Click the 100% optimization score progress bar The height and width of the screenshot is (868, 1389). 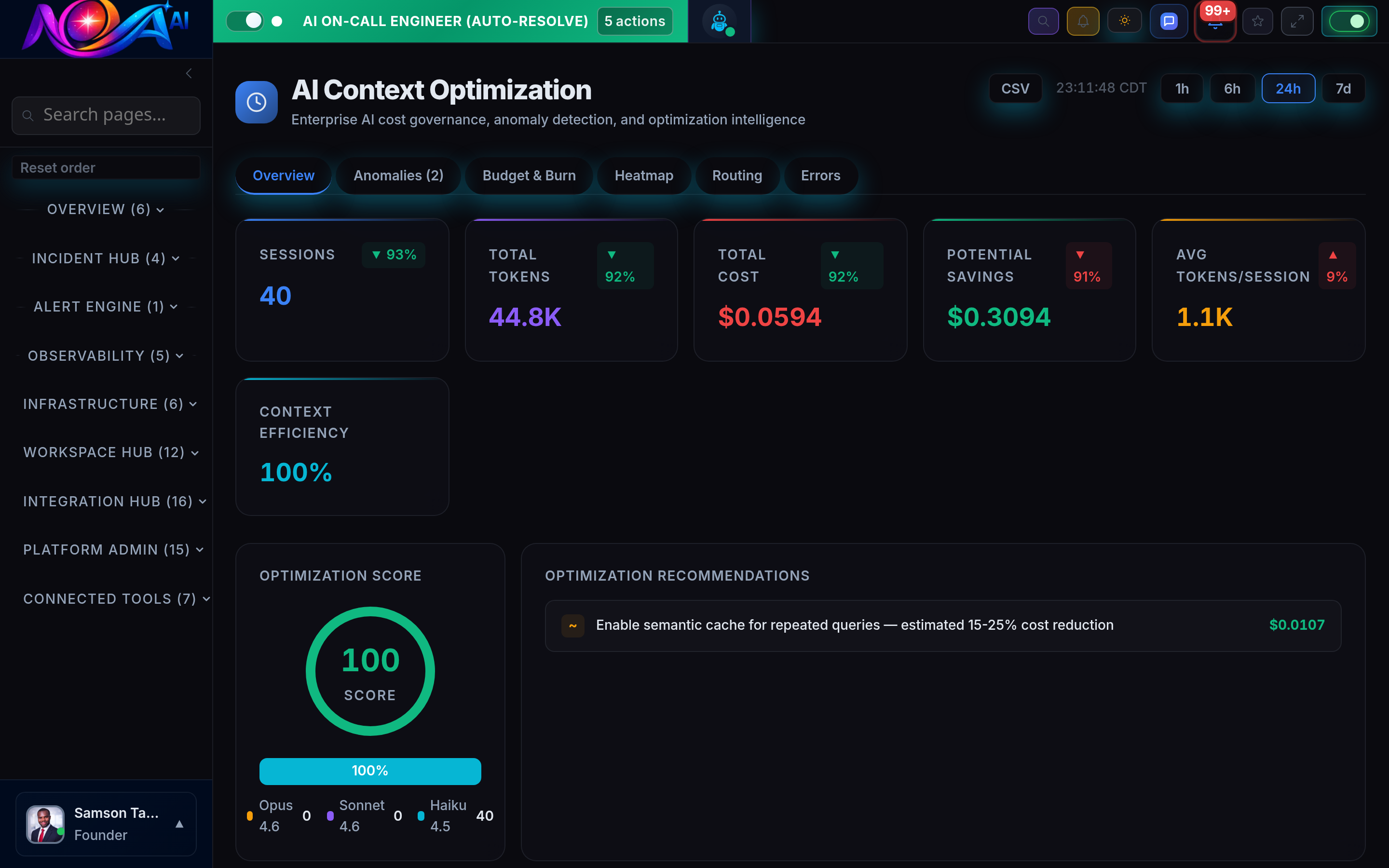coord(370,771)
